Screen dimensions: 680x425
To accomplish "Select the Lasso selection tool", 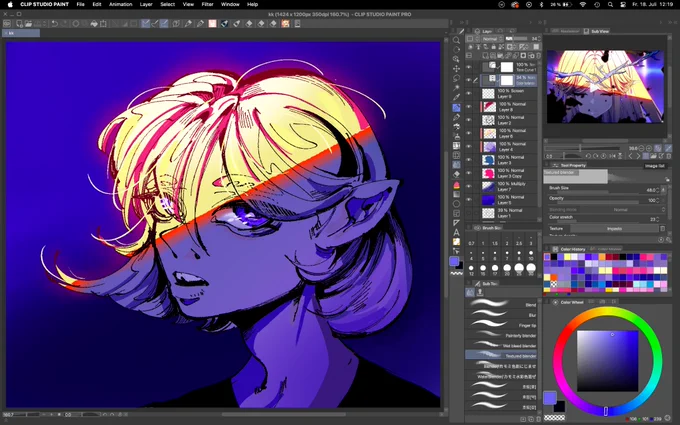I will tap(456, 78).
